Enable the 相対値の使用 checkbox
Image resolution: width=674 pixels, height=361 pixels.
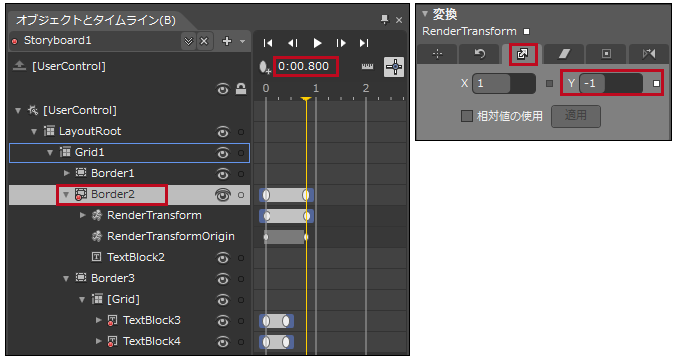[x=466, y=116]
